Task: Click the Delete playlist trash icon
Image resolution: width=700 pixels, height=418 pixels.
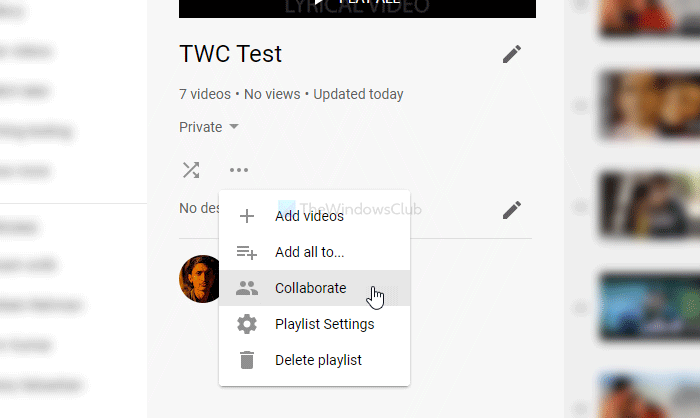Action: point(246,360)
